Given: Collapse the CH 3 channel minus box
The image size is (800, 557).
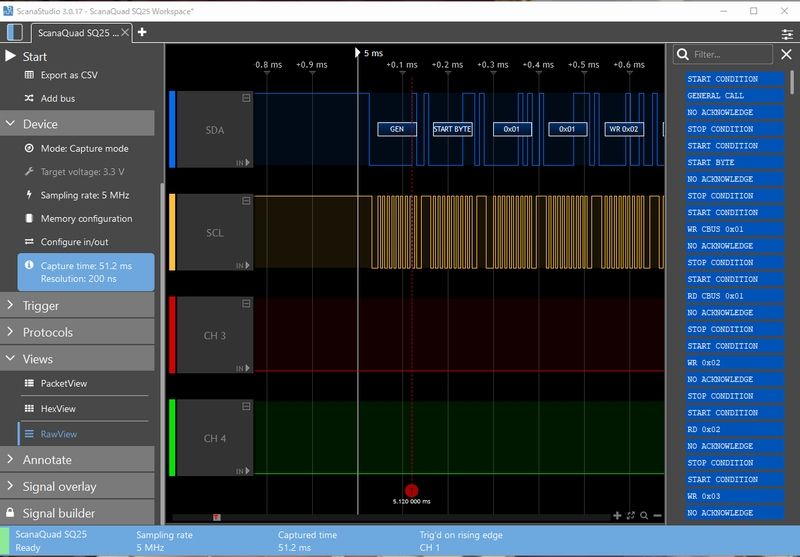Looking at the screenshot, I should pos(246,303).
